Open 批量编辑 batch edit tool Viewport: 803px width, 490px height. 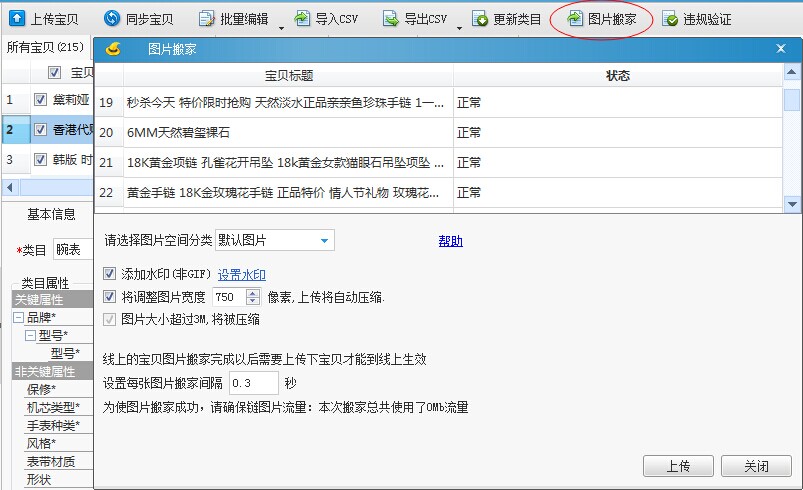206,18
